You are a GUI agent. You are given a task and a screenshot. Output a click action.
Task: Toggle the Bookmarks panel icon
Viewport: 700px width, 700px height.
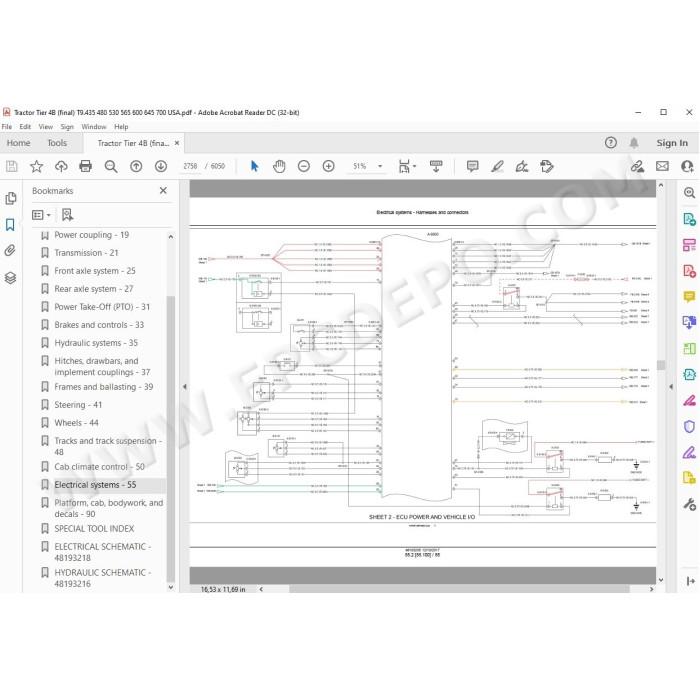pos(10,224)
